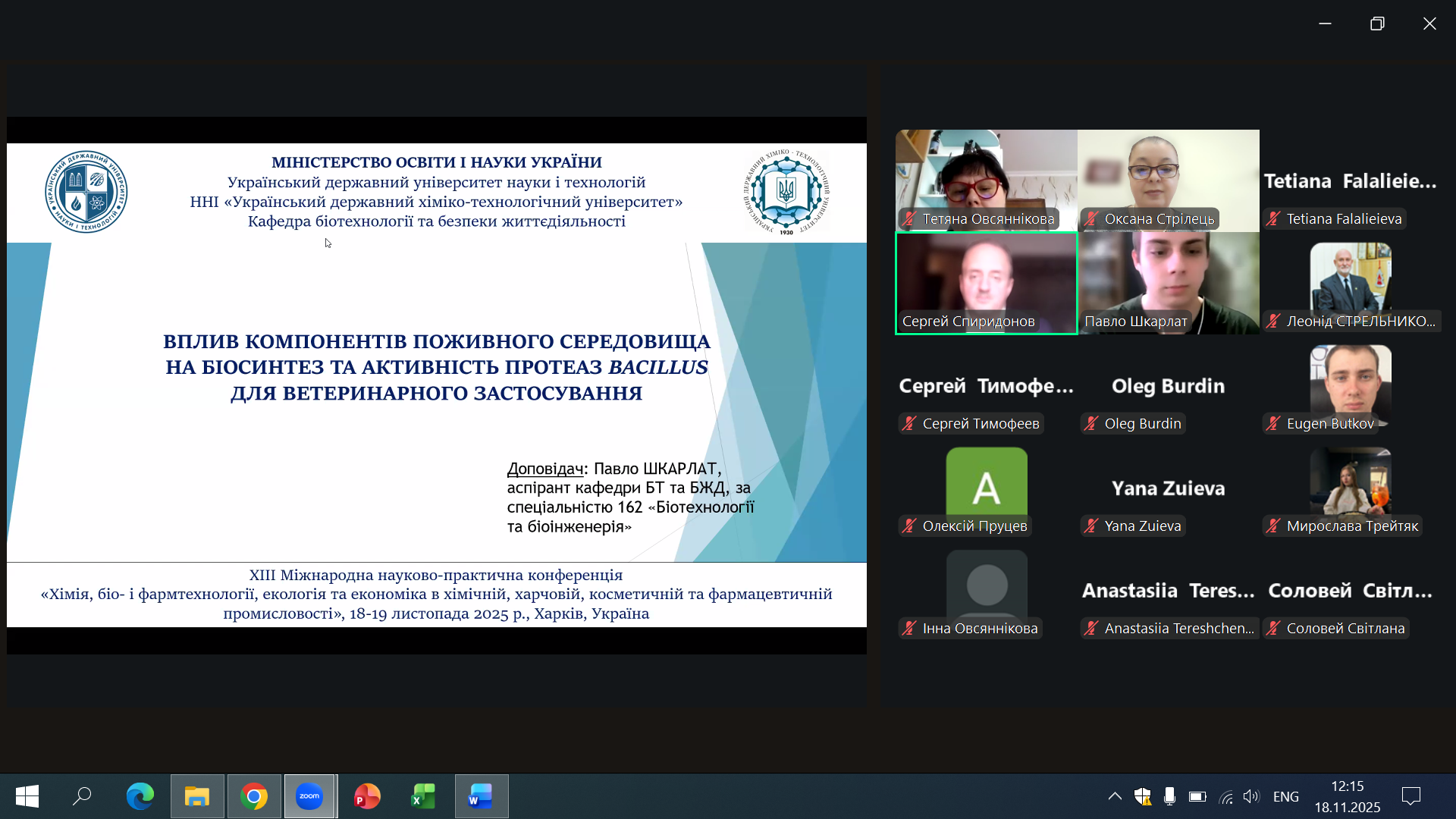Image resolution: width=1456 pixels, height=819 pixels.
Task: Switch to PowerPoint taskbar icon
Action: 367,796
